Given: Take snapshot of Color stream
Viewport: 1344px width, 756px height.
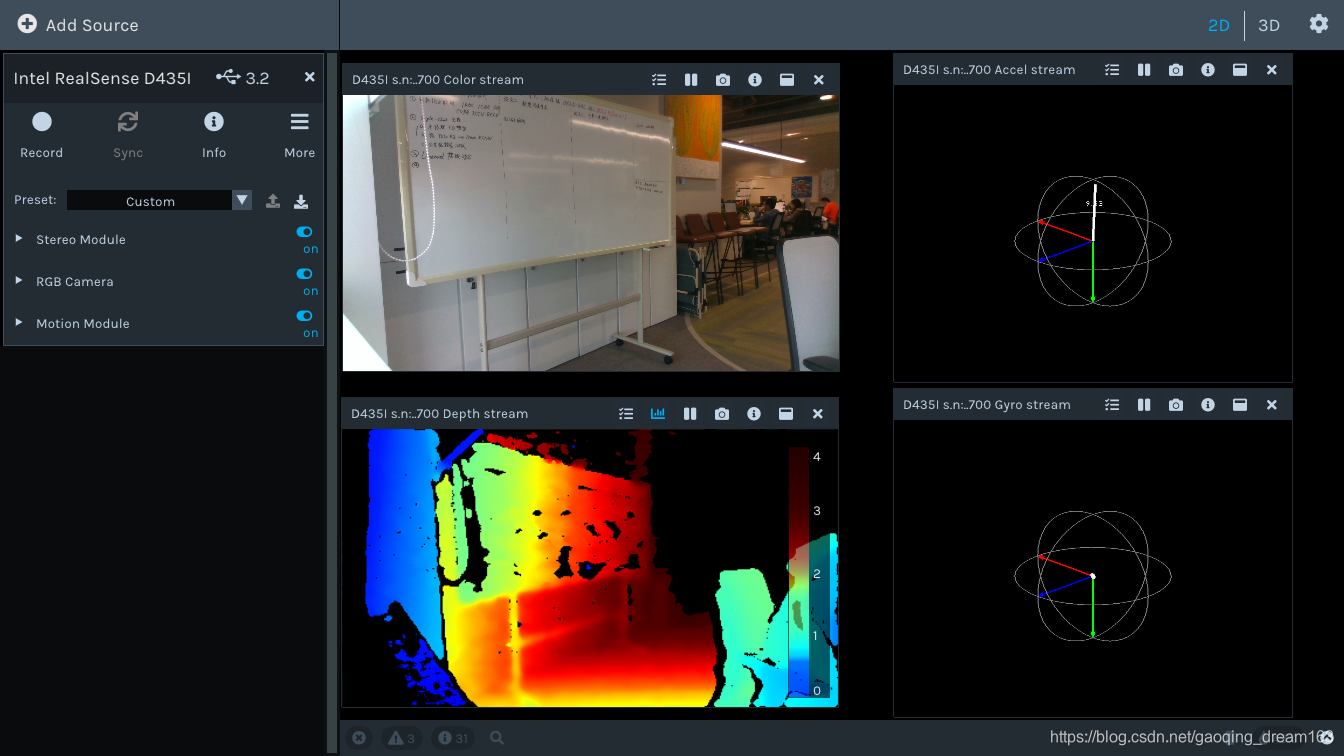Looking at the screenshot, I should point(723,80).
